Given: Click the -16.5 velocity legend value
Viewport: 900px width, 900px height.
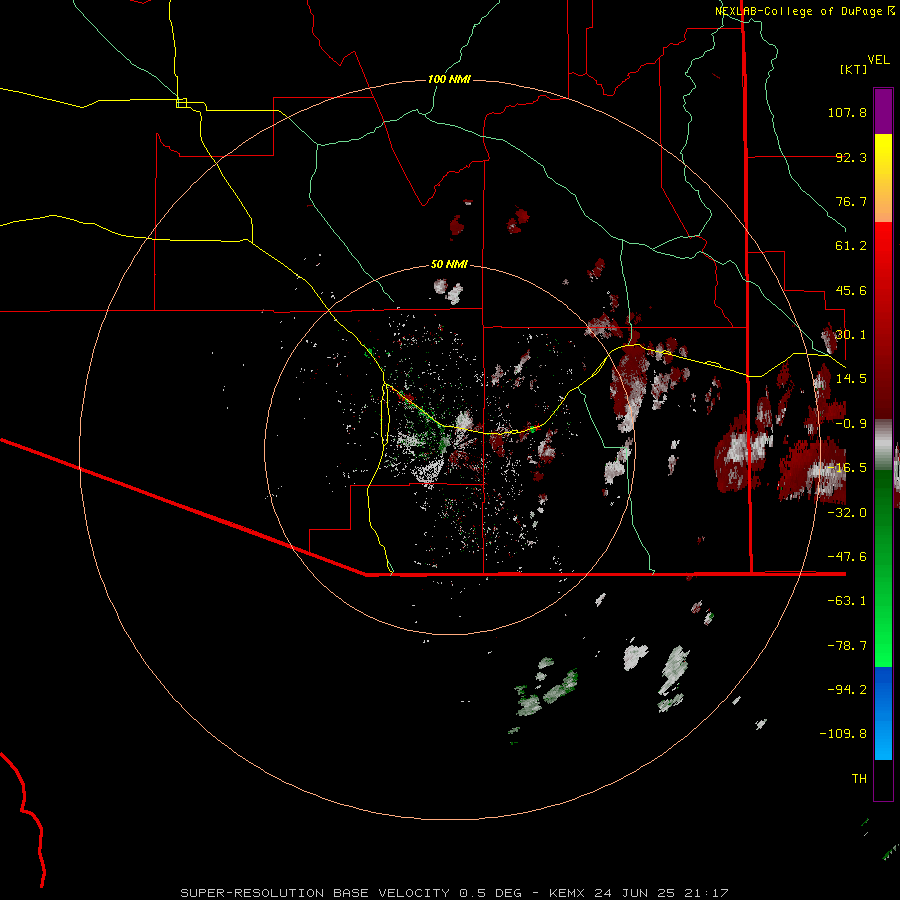Looking at the screenshot, I should point(847,468).
